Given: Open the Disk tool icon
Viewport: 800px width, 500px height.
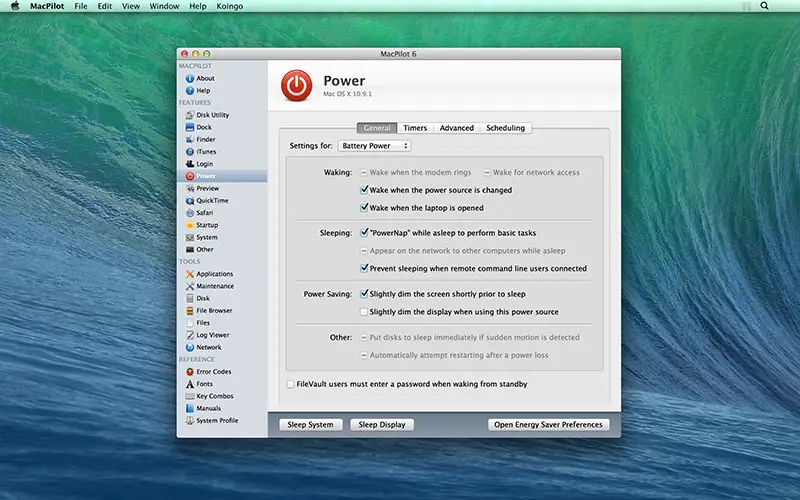Looking at the screenshot, I should pos(190,298).
